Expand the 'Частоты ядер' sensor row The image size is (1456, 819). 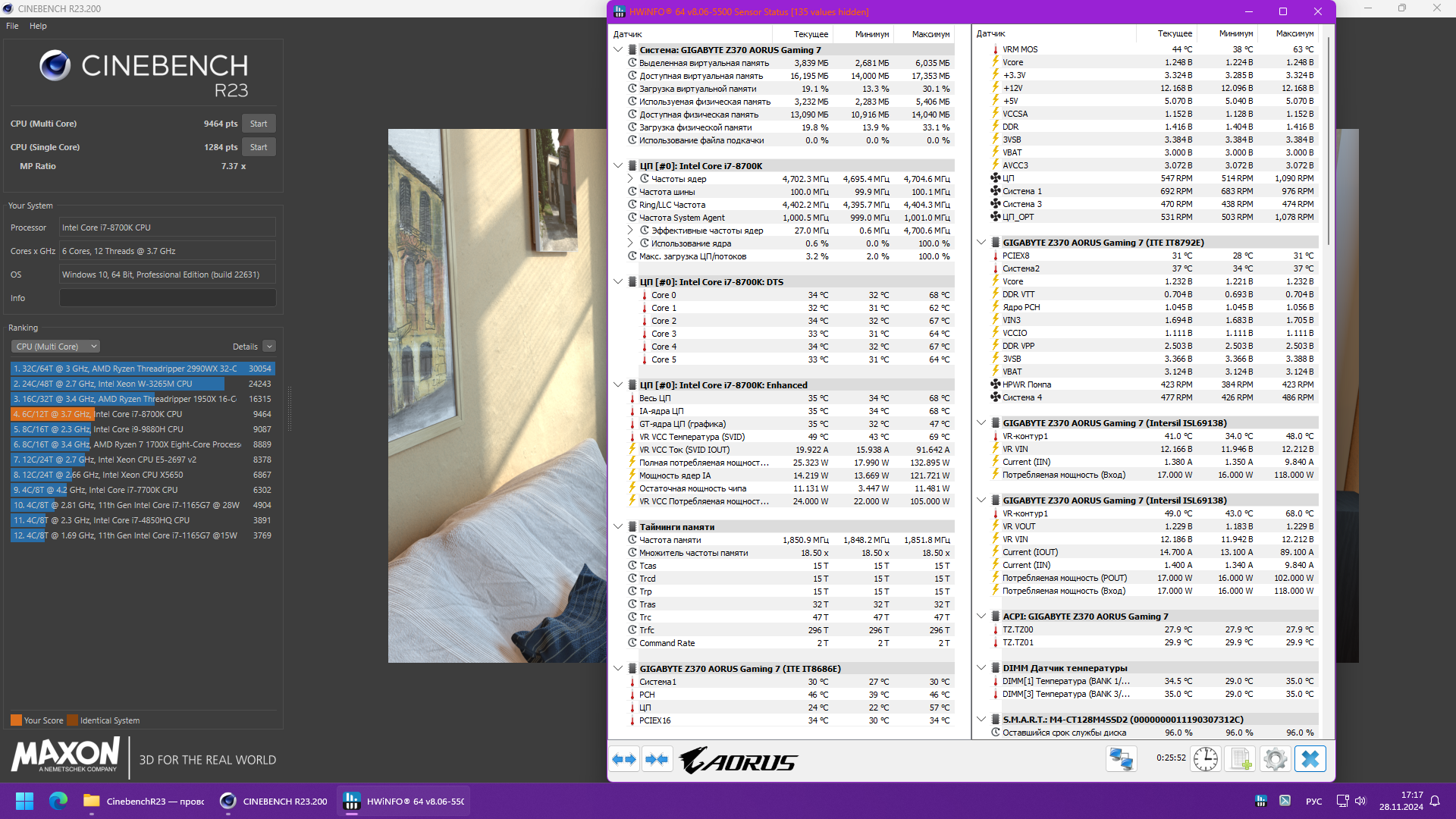click(x=630, y=179)
